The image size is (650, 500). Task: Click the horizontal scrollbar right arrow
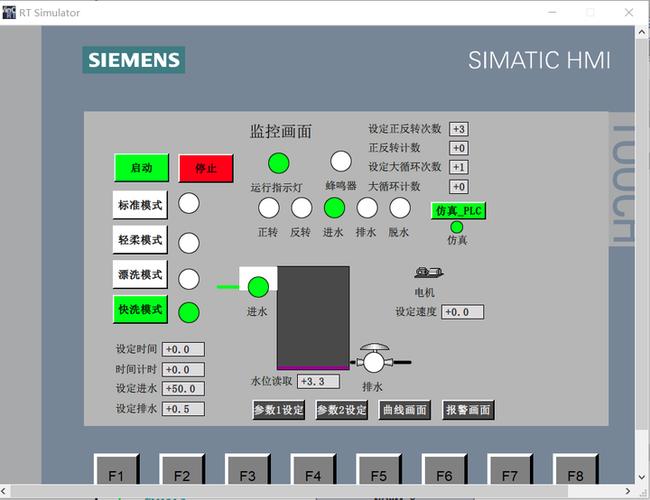click(628, 491)
